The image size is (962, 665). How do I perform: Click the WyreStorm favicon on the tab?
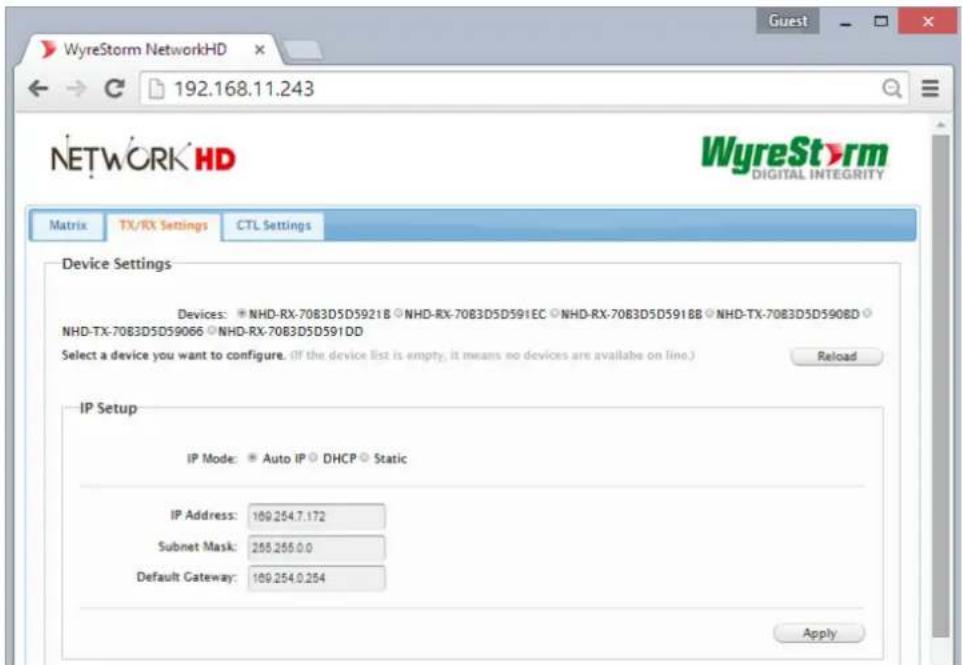point(48,49)
